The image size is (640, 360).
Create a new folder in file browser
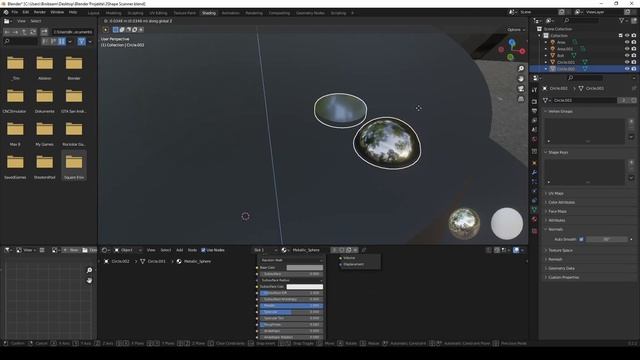(x=44, y=32)
